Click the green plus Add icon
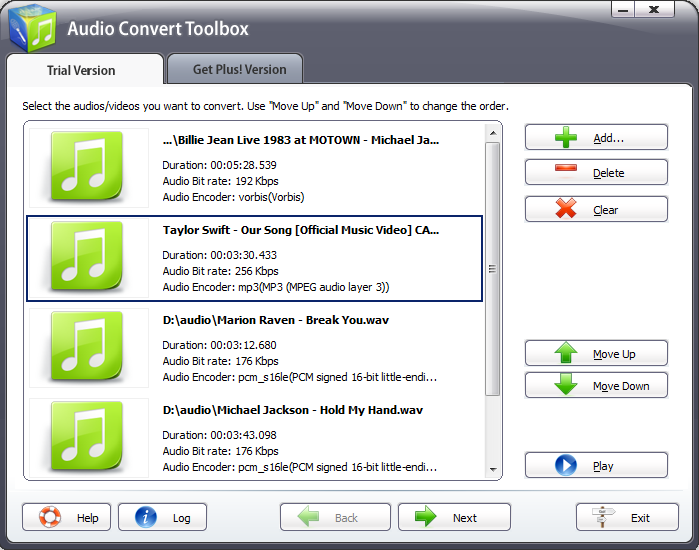The width and height of the screenshot is (699, 550). click(x=566, y=137)
